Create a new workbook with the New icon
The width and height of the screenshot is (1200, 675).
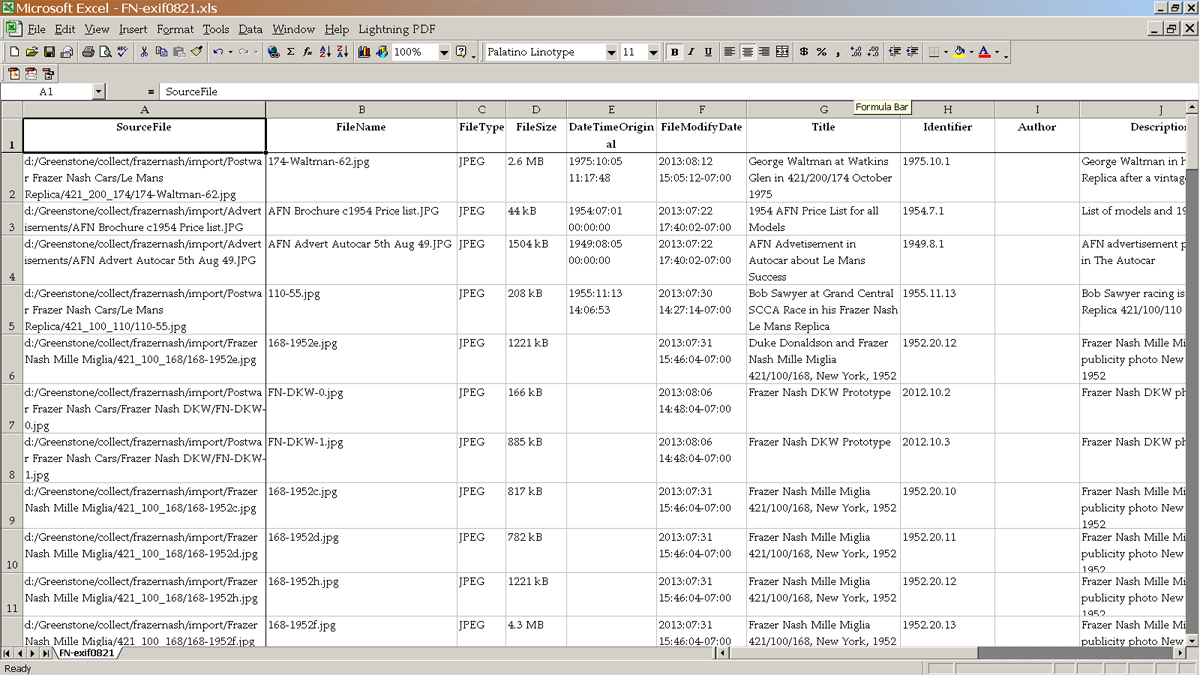tap(15, 52)
